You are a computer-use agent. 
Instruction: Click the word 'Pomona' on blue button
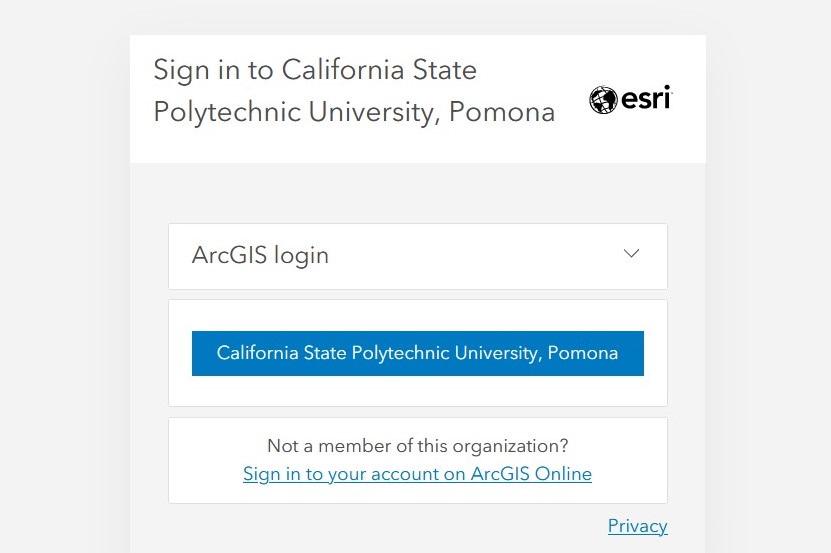(582, 353)
